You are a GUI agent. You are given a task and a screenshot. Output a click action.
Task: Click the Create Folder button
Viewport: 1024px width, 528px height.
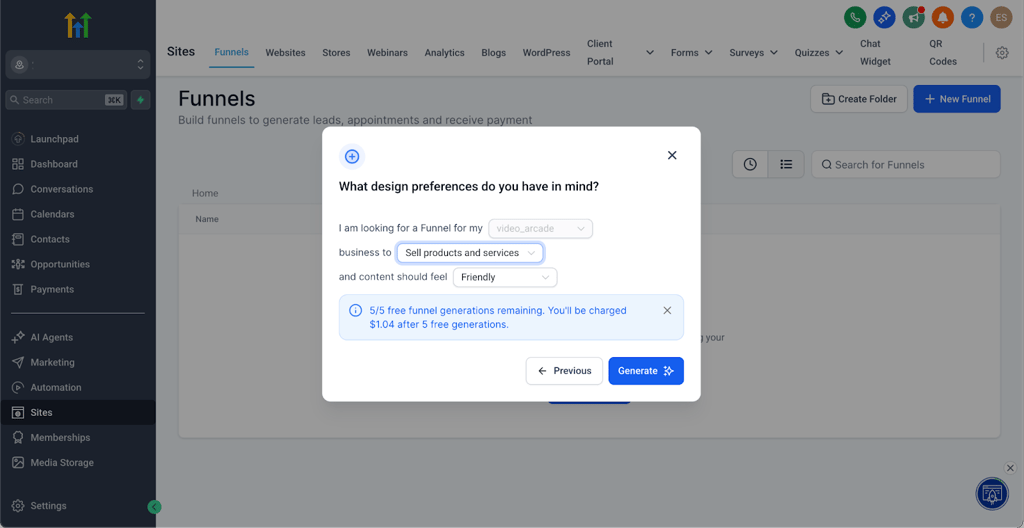click(x=859, y=99)
